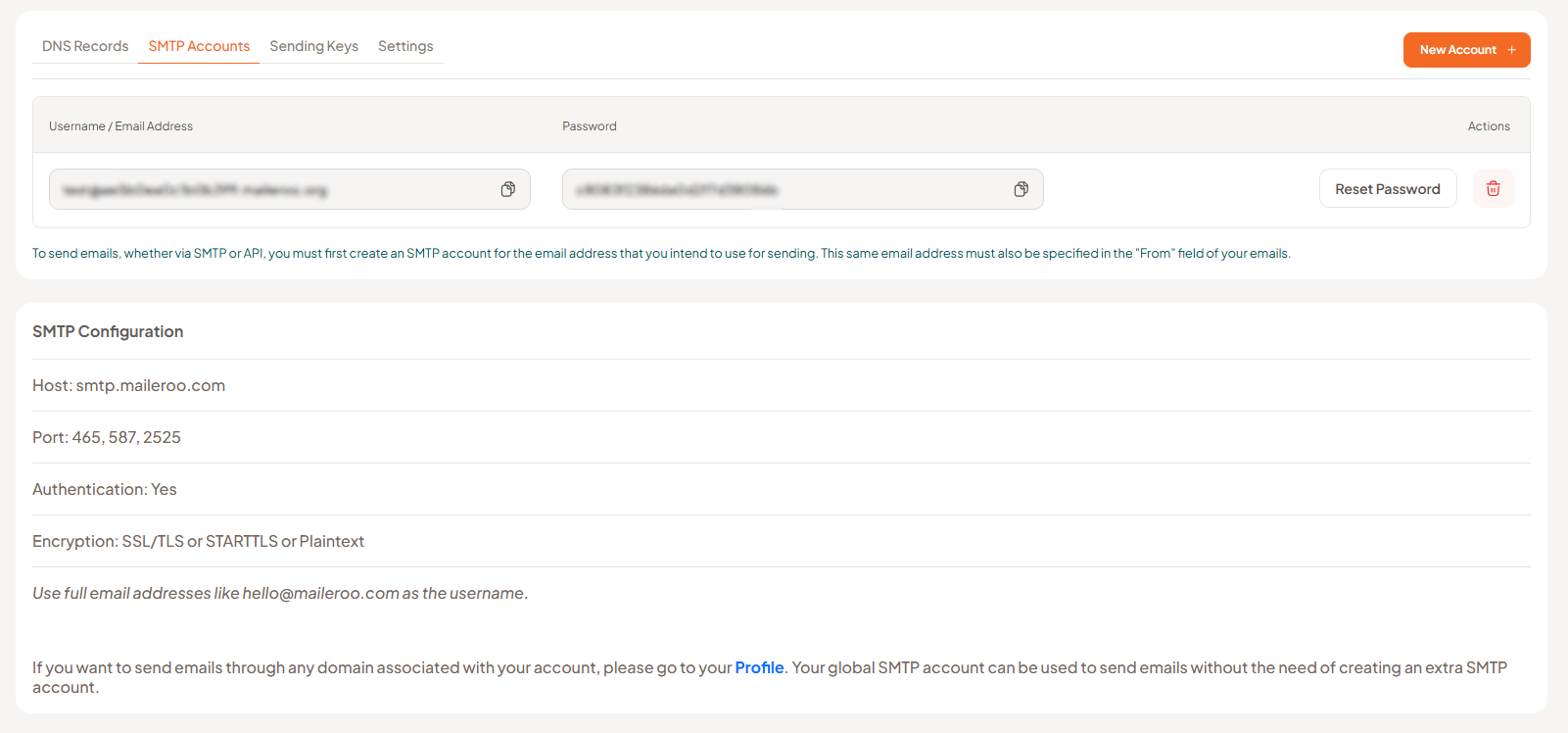Copy the SMTP password to clipboard
1568x733 pixels.
(1021, 189)
